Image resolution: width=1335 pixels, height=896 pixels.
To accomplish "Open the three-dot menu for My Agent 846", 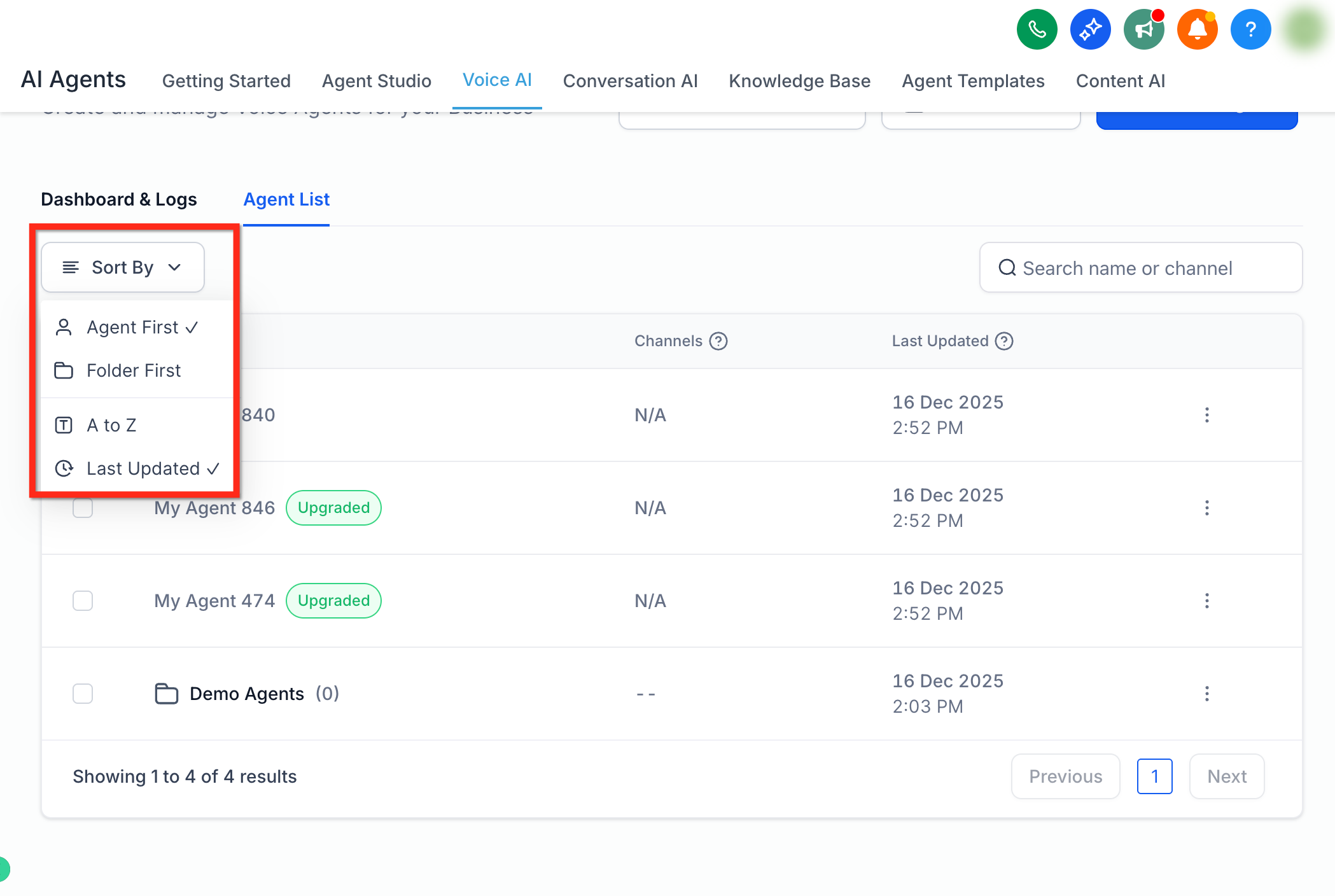I will click(1206, 508).
